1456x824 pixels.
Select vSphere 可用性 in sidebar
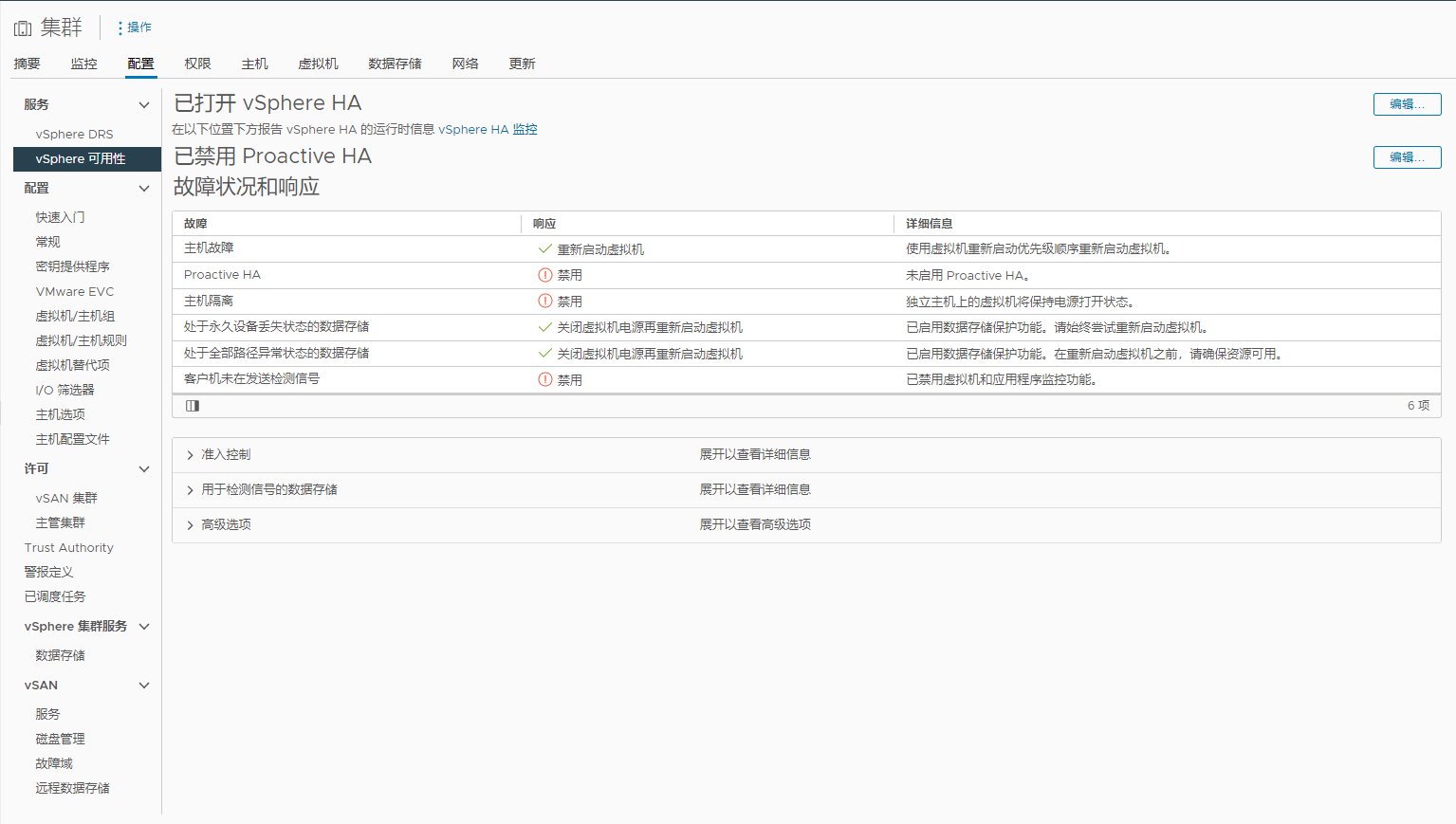(87, 159)
